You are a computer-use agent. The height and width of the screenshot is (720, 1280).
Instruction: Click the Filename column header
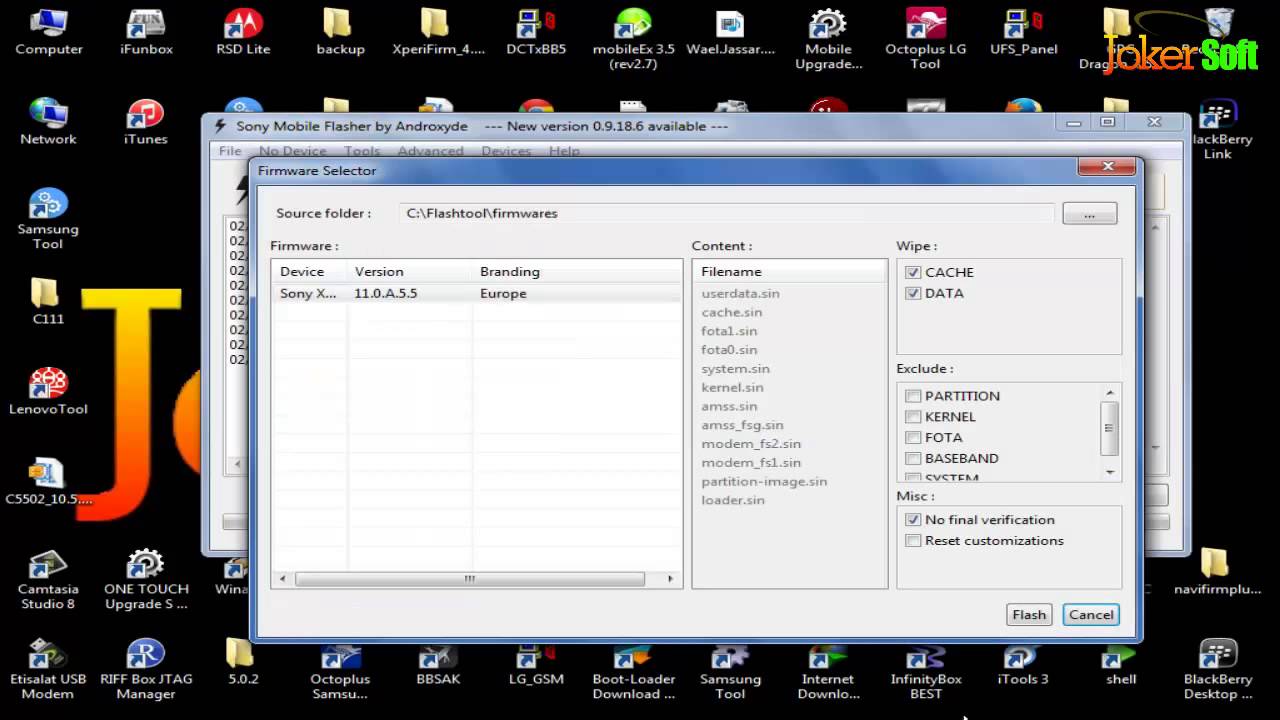point(789,272)
